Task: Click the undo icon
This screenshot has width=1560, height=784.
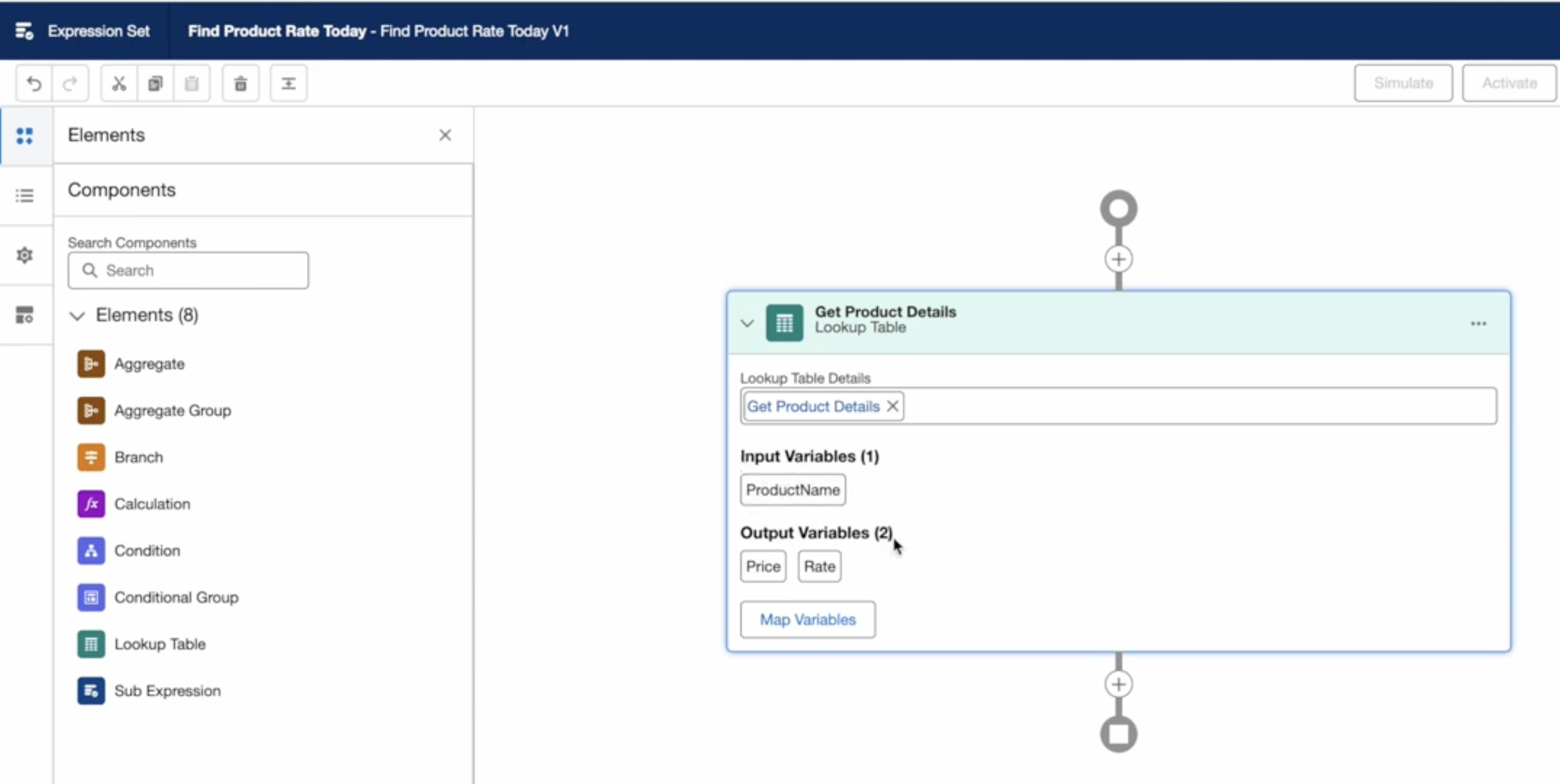Action: [x=34, y=83]
